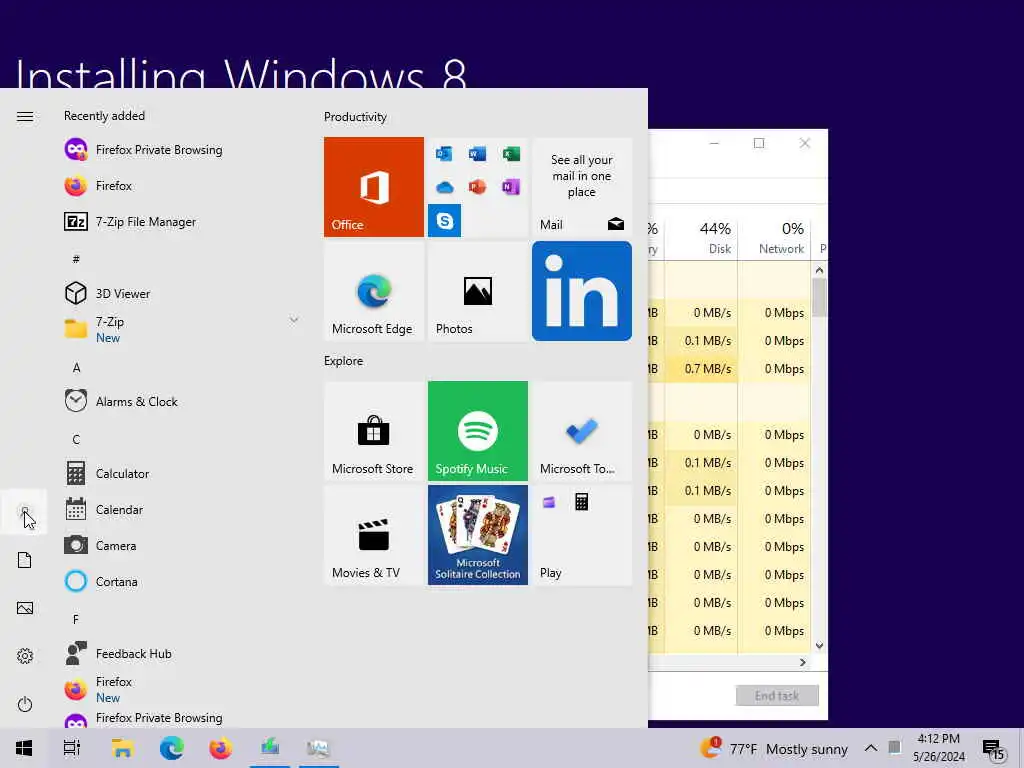Open OneDrive icon in Office apps tile

445,187
